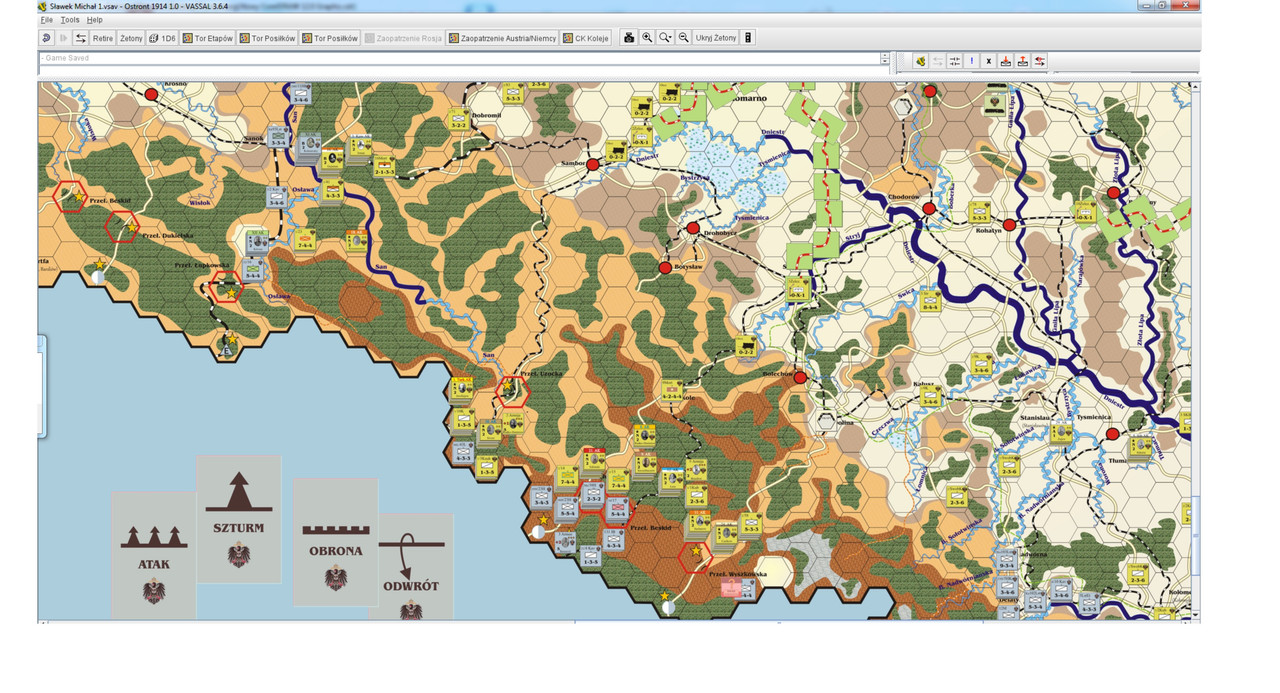Click the red down-arrow tray icon

[1006, 61]
